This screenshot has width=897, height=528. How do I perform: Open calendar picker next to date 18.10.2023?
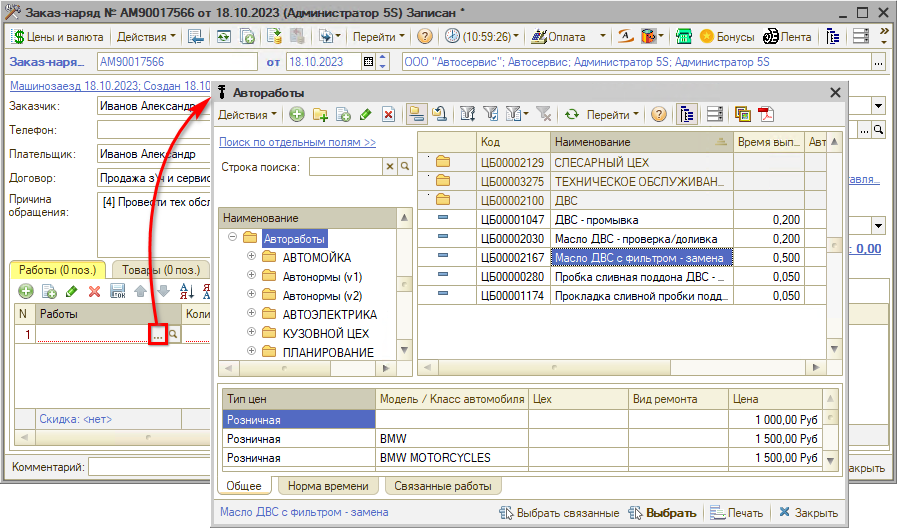pyautogui.click(x=369, y=62)
